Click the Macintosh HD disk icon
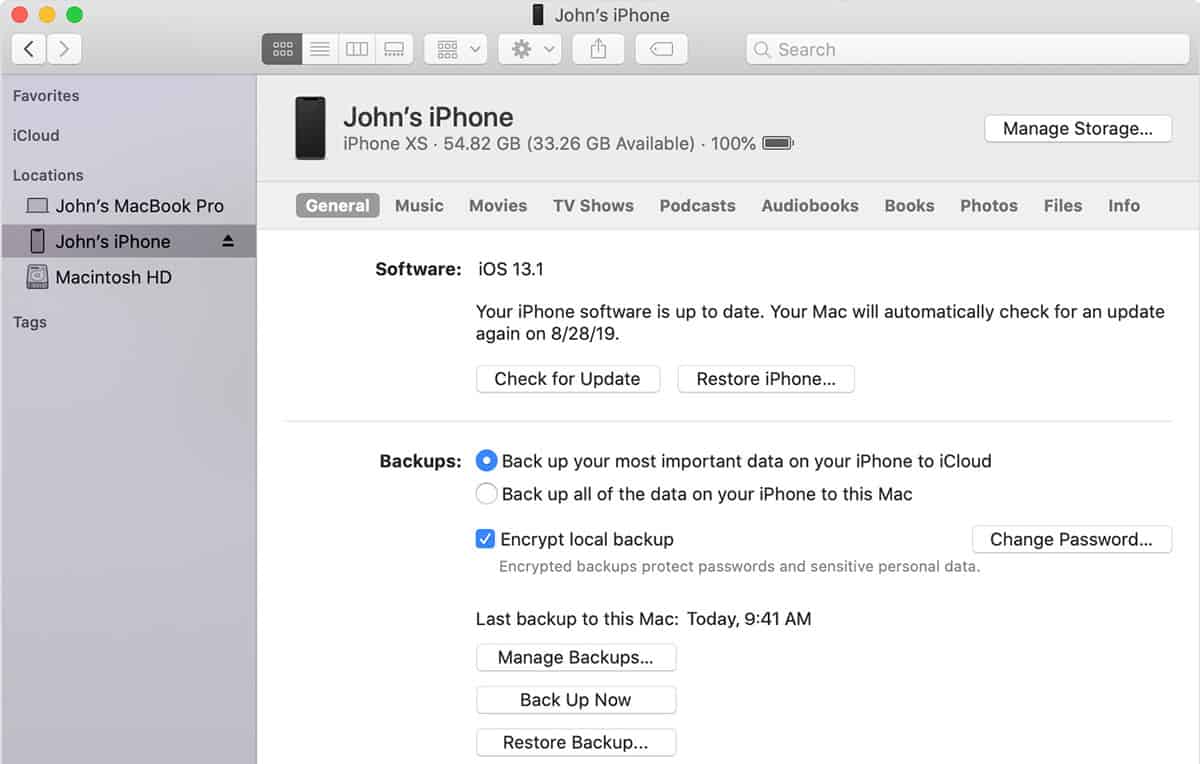This screenshot has height=764, width=1200. click(37, 277)
